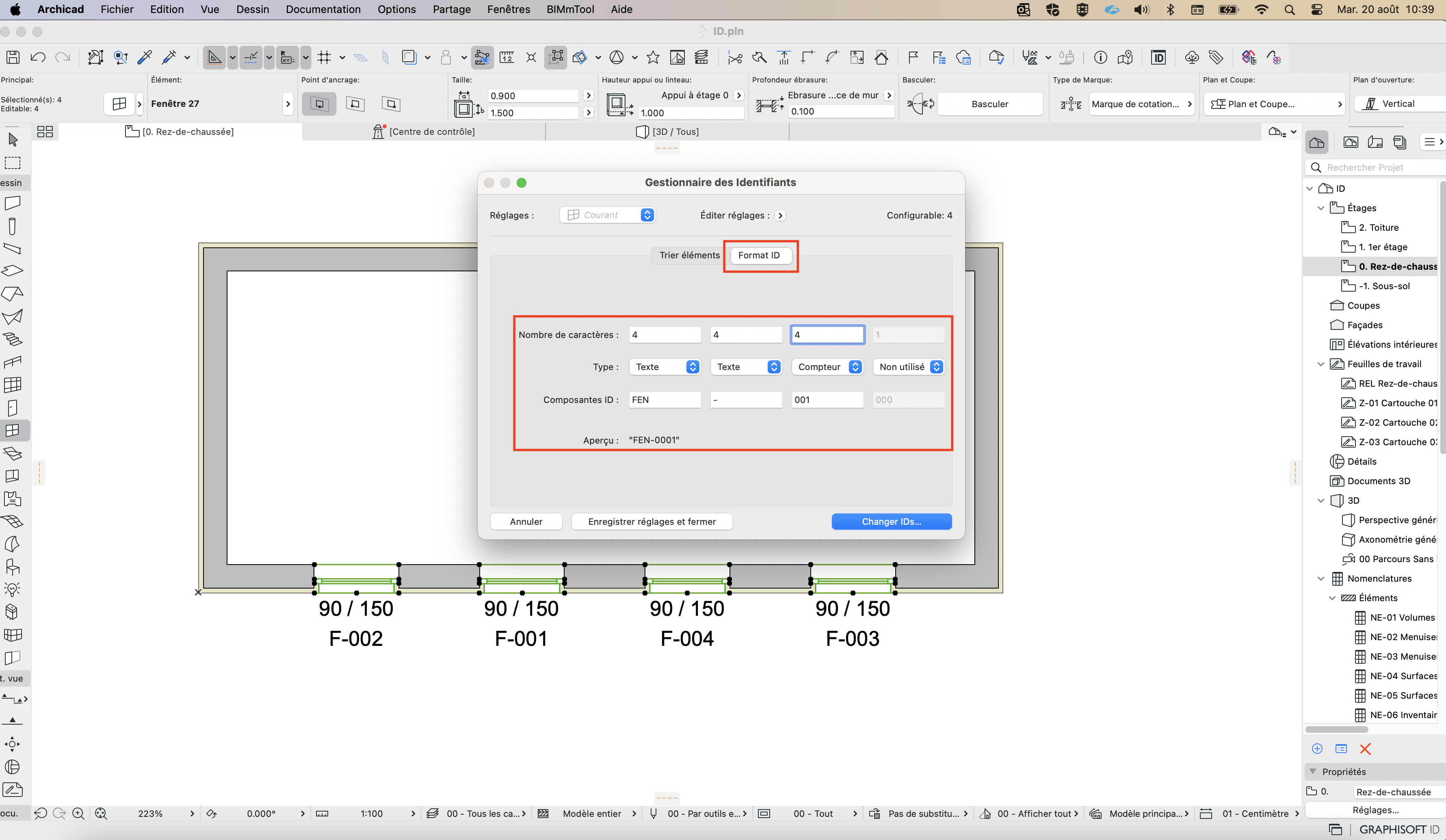
Task: Click the Pick Up Parameters eyedropper icon
Action: pyautogui.click(x=145, y=57)
